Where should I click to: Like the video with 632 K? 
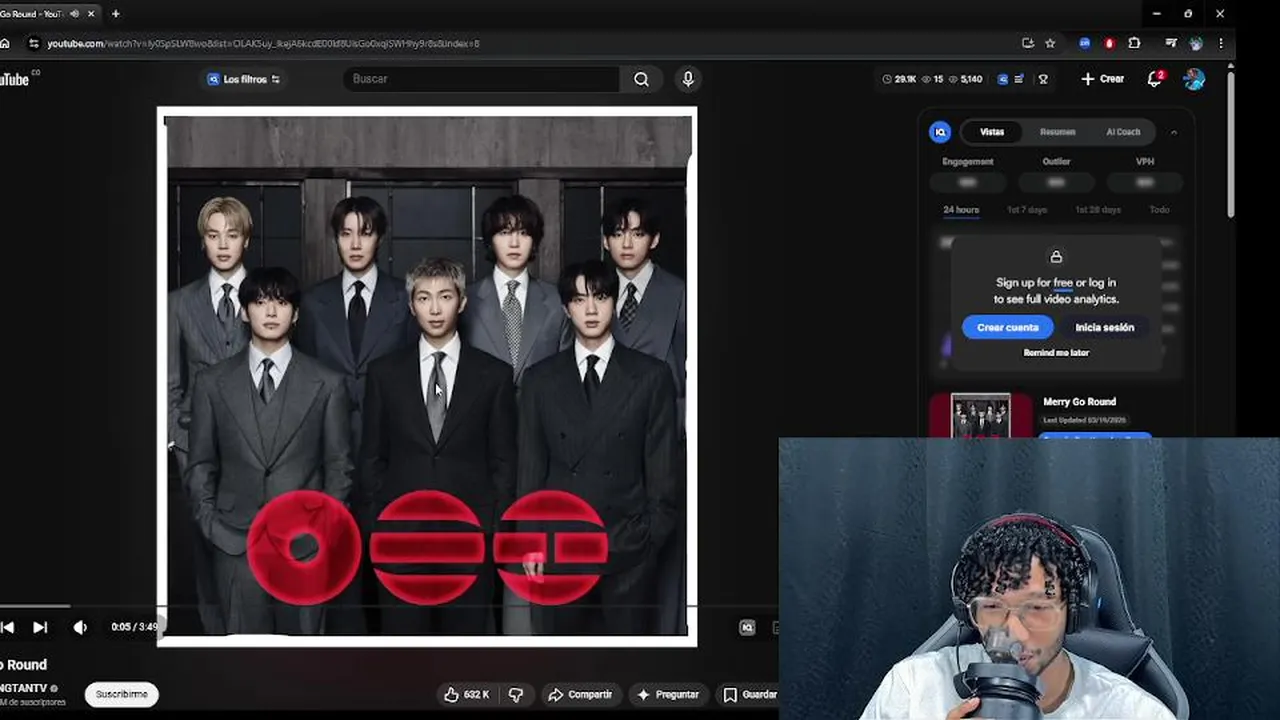tap(467, 694)
